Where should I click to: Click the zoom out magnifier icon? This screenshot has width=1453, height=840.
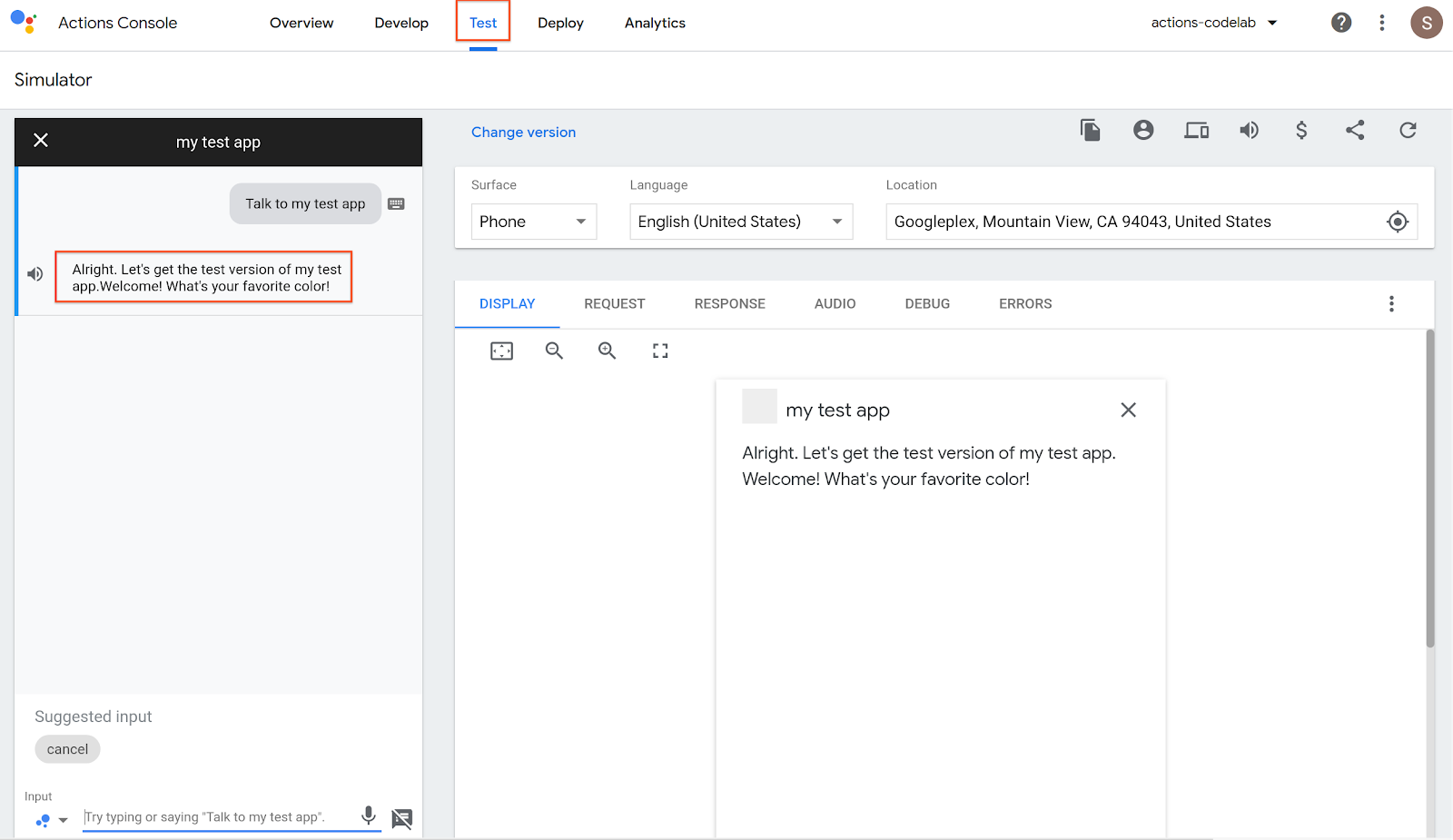coord(554,351)
